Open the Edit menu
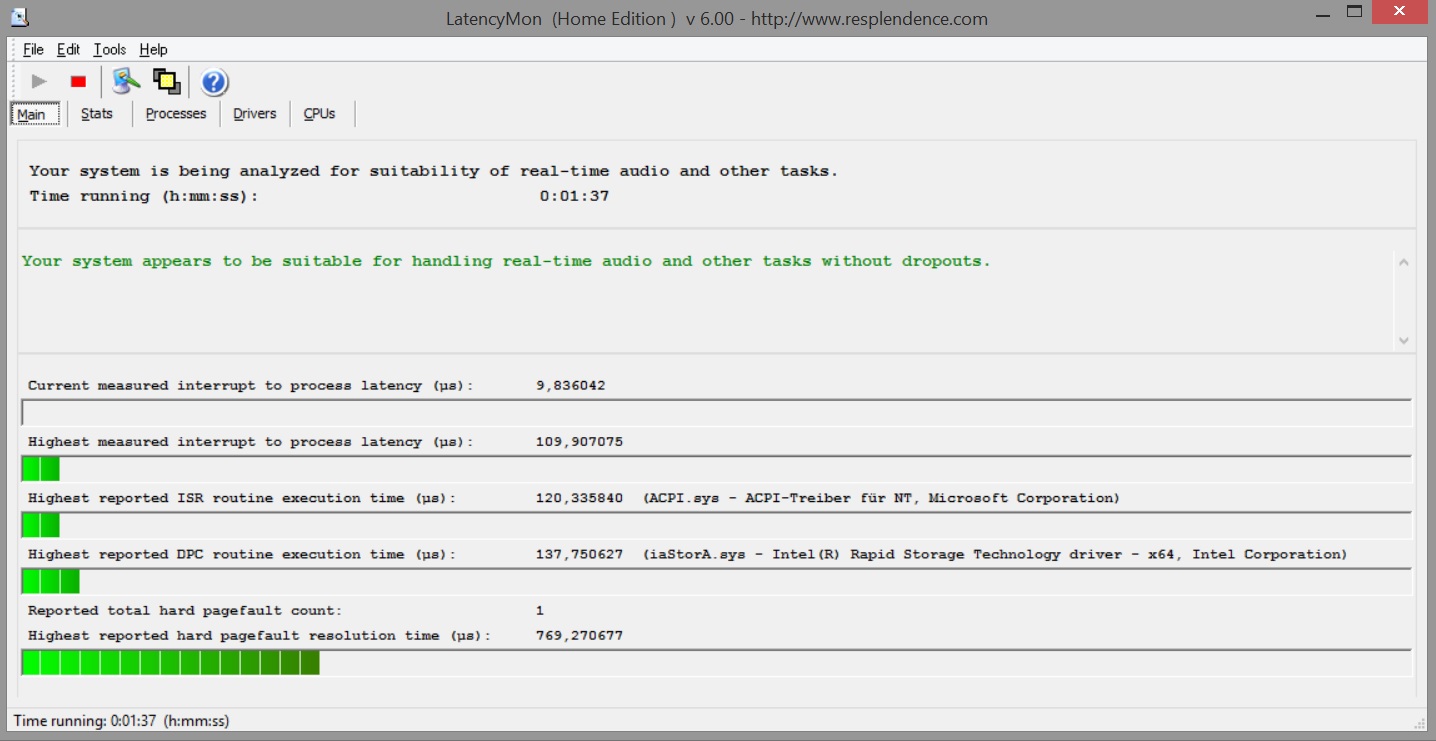 point(68,50)
